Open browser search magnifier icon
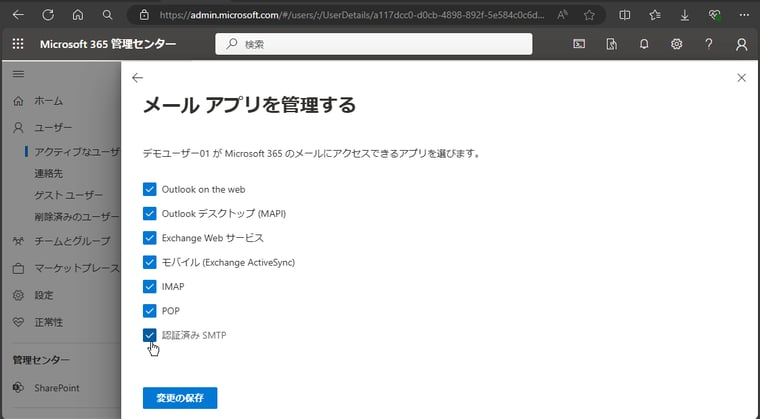This screenshot has height=419, width=760. pos(108,15)
